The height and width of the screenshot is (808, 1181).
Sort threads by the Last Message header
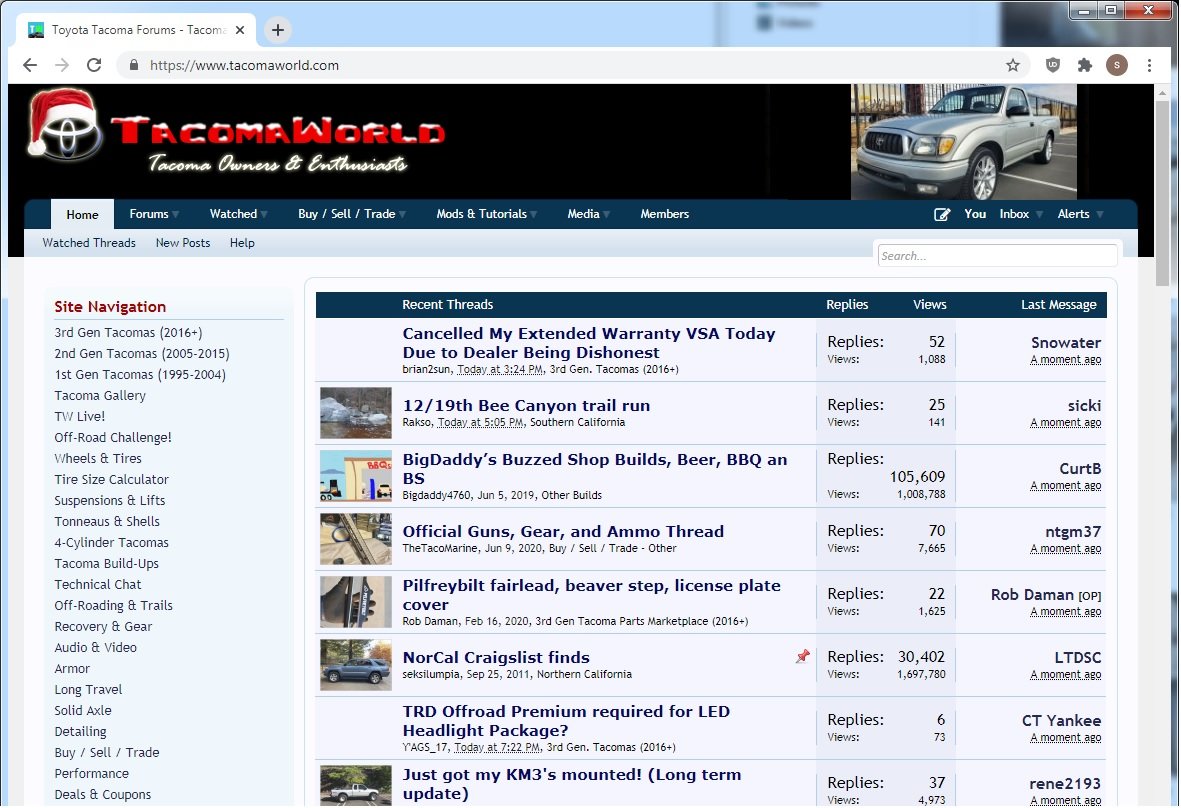1059,304
